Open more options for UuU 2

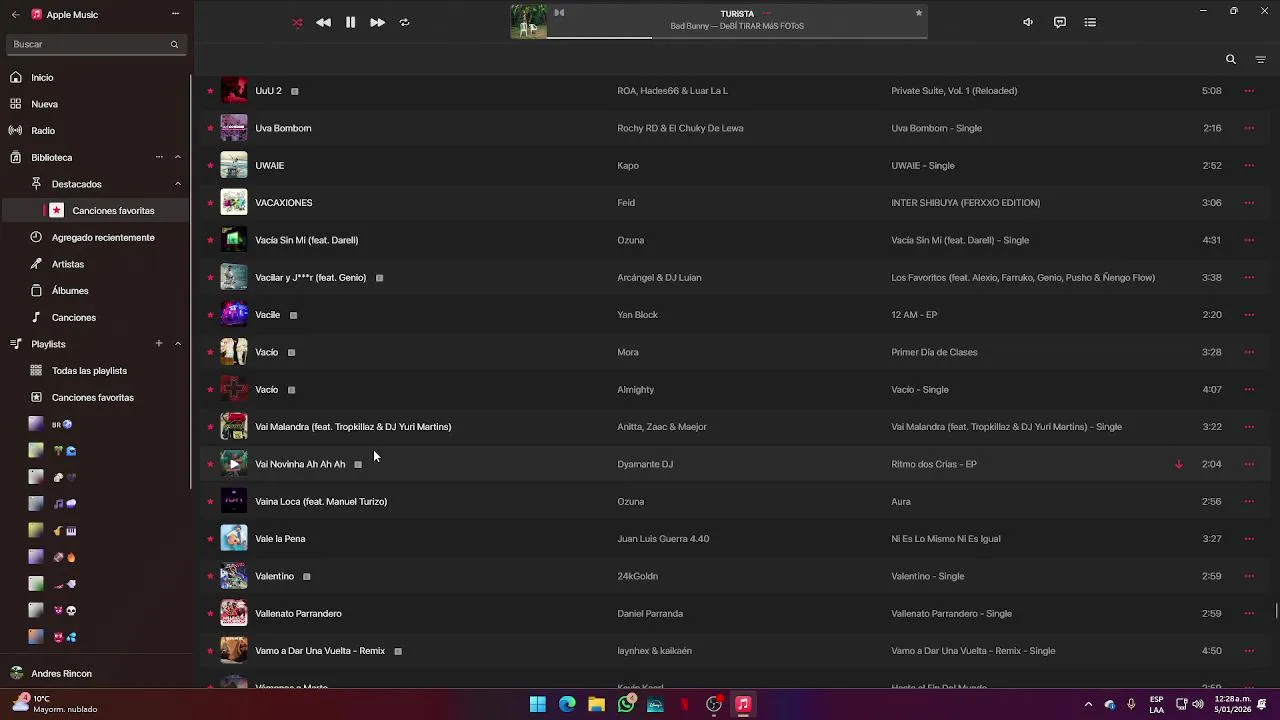pyautogui.click(x=1249, y=91)
